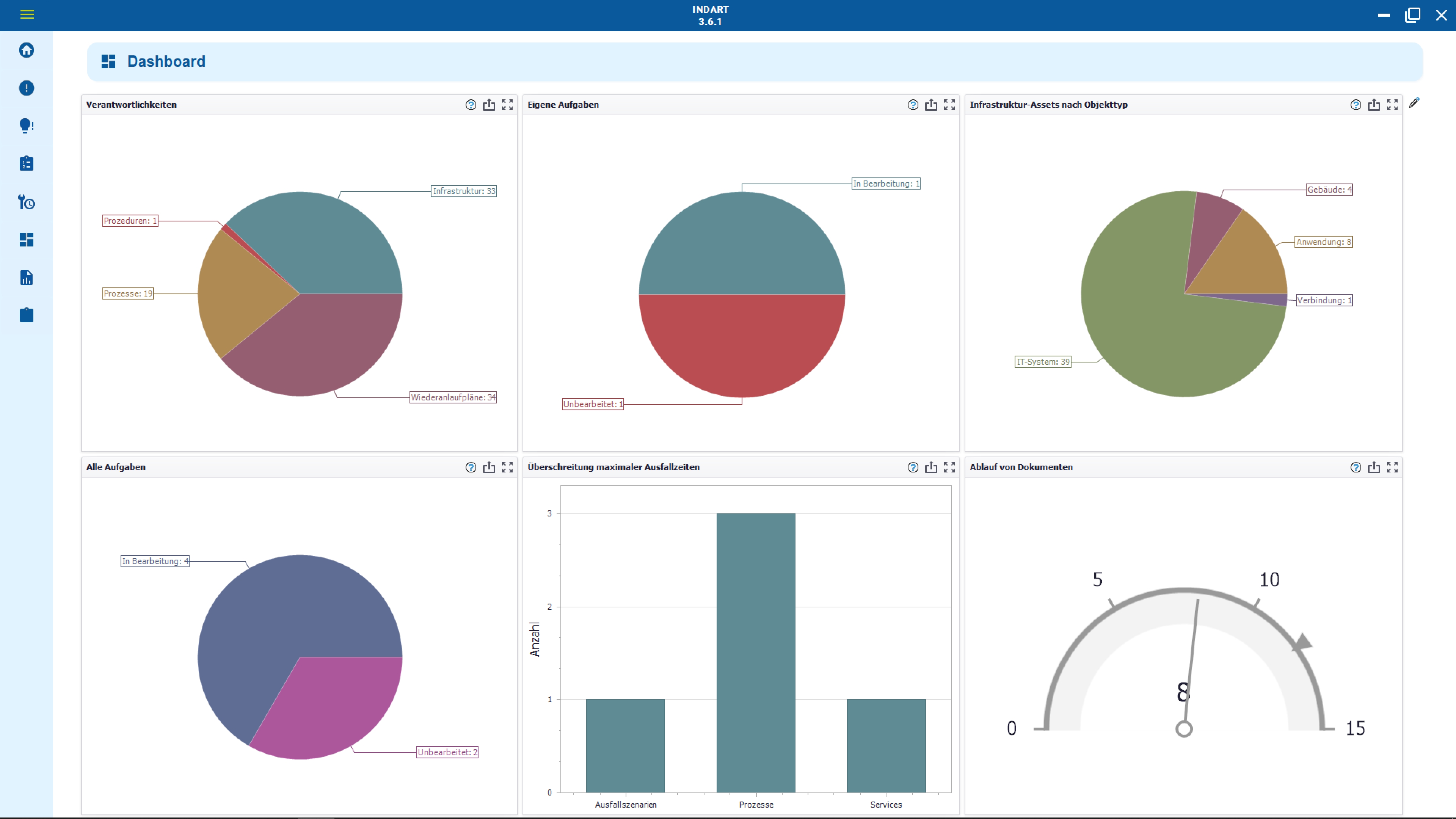Go to Home via sidebar house icon
Screen dimensions: 1456x819
coord(27,50)
